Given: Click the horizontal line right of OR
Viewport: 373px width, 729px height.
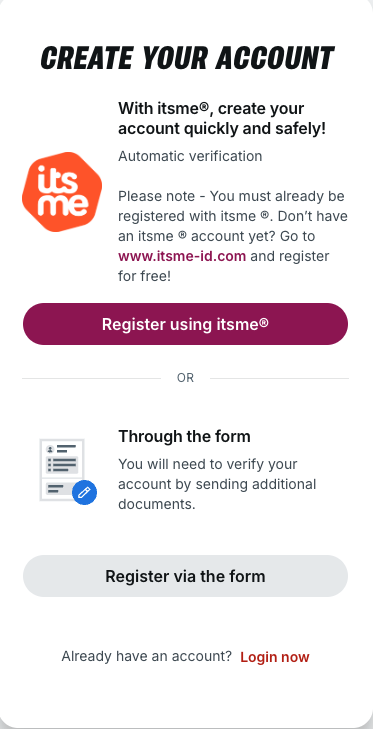Looking at the screenshot, I should [279, 378].
